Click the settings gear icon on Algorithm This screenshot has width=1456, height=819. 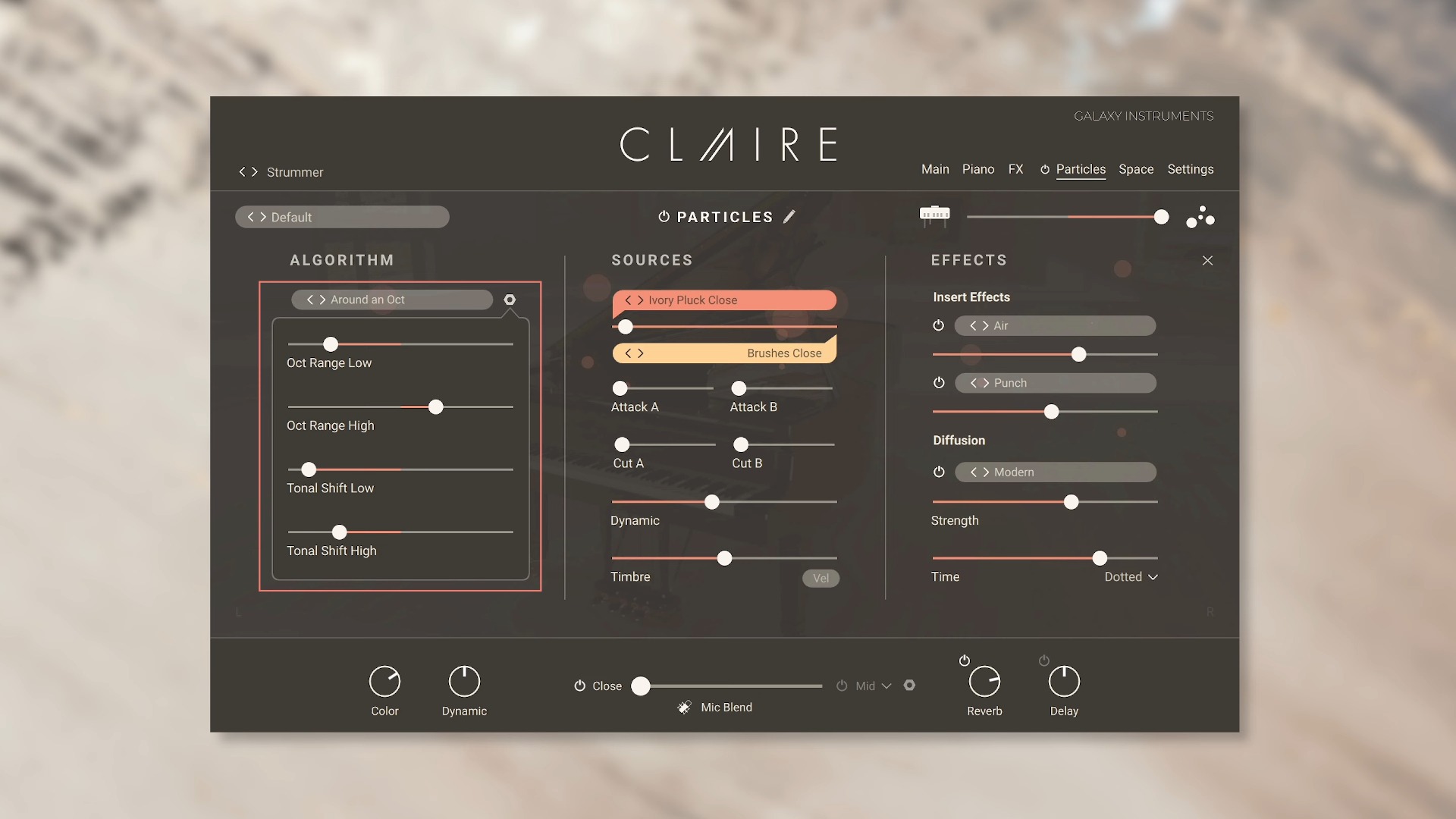[510, 299]
